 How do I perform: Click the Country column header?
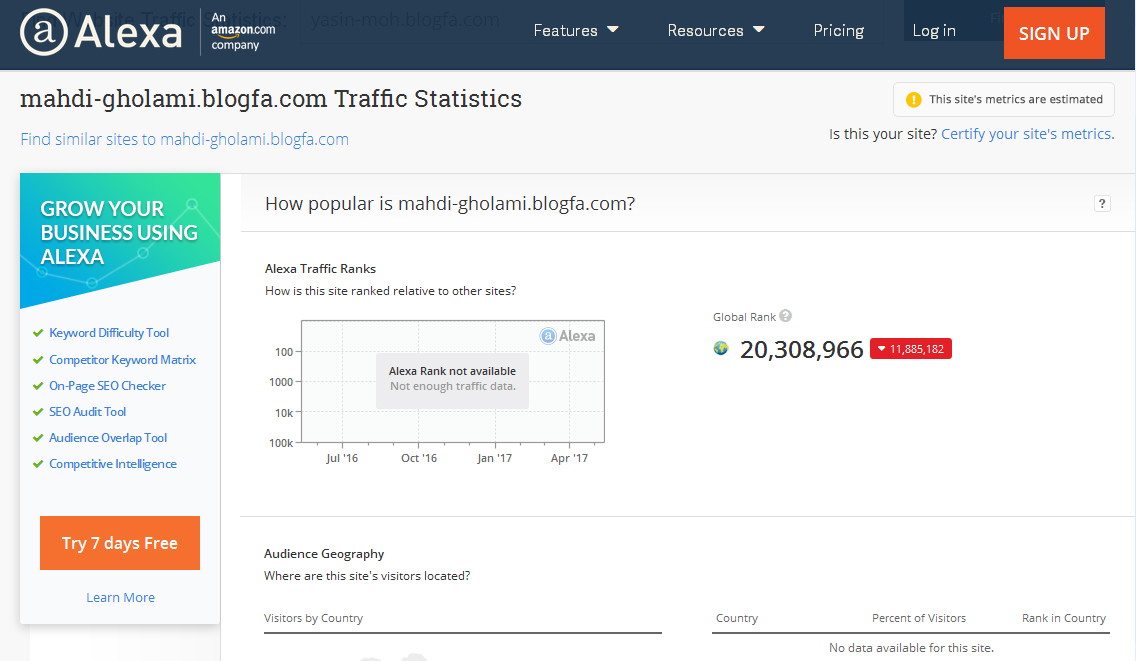(737, 618)
